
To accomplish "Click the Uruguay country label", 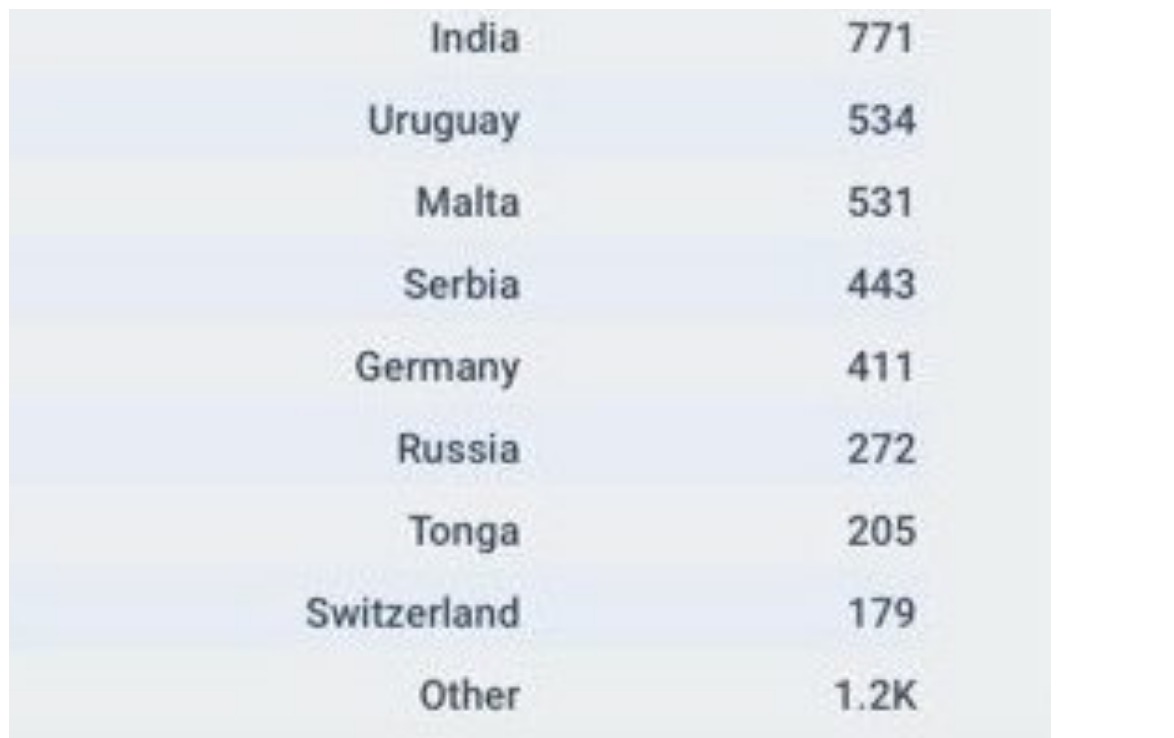I will pyautogui.click(x=444, y=122).
